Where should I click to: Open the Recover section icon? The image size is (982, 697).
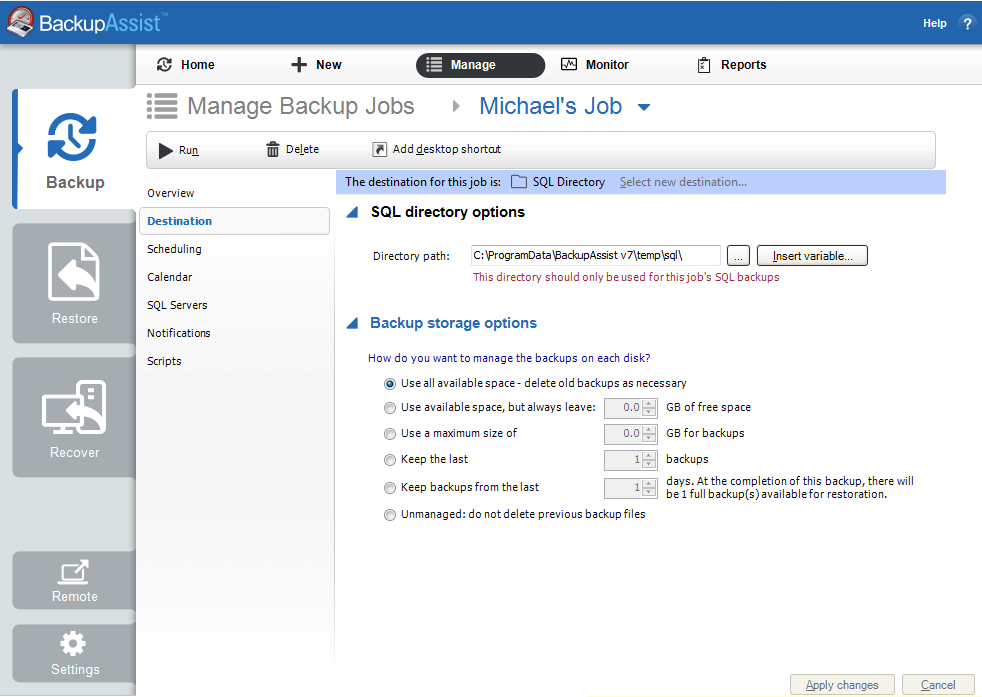point(74,407)
